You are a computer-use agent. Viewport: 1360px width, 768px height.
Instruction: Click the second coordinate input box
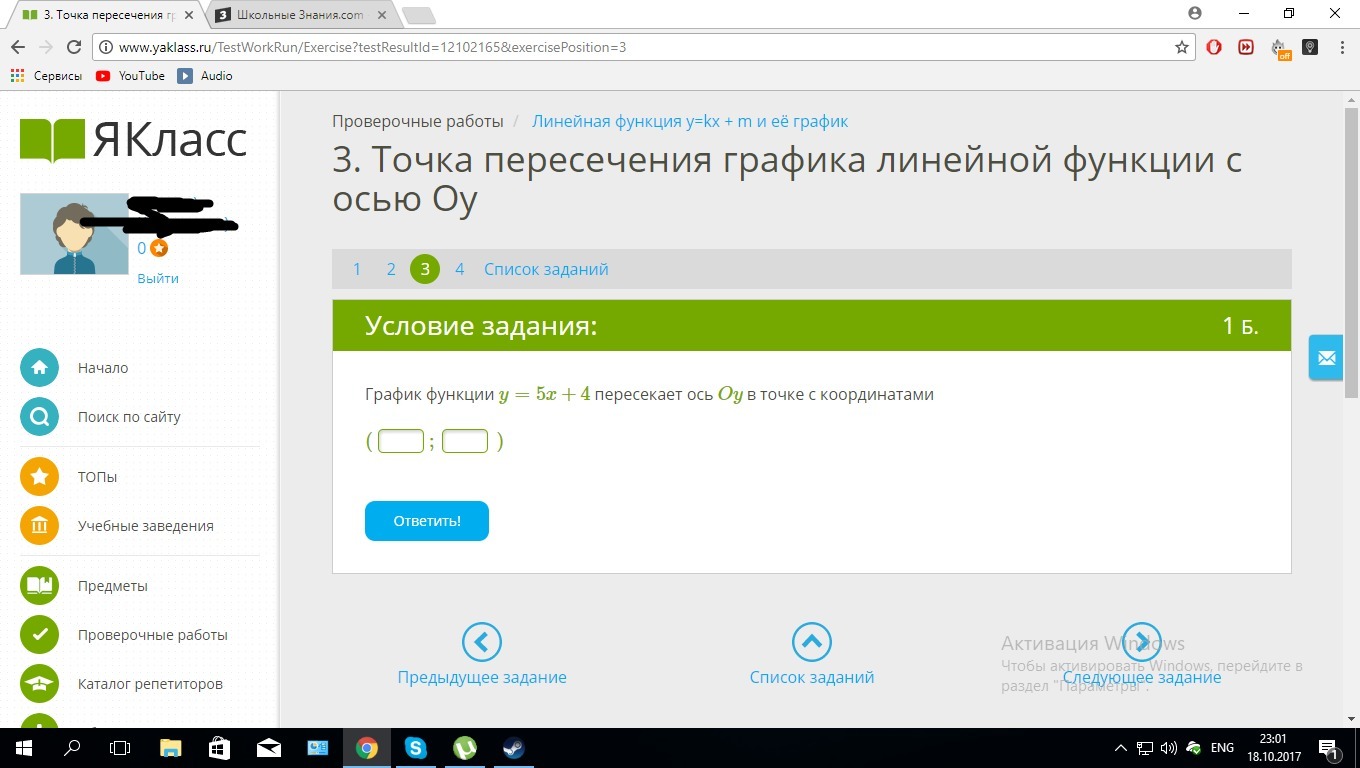tap(465, 441)
